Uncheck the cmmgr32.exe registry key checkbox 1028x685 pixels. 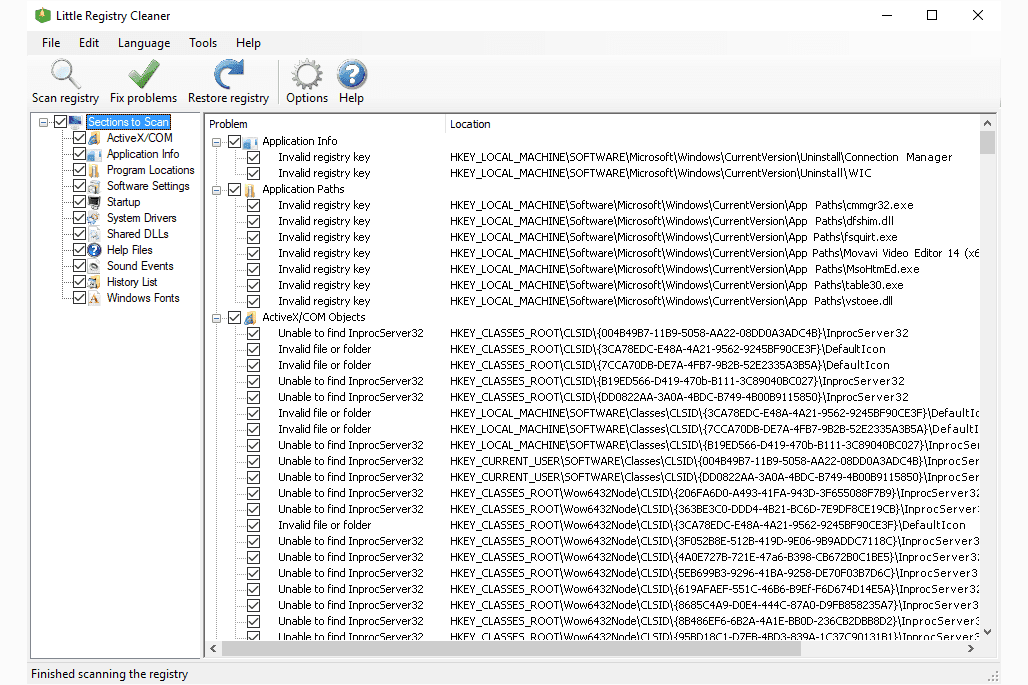coord(254,205)
